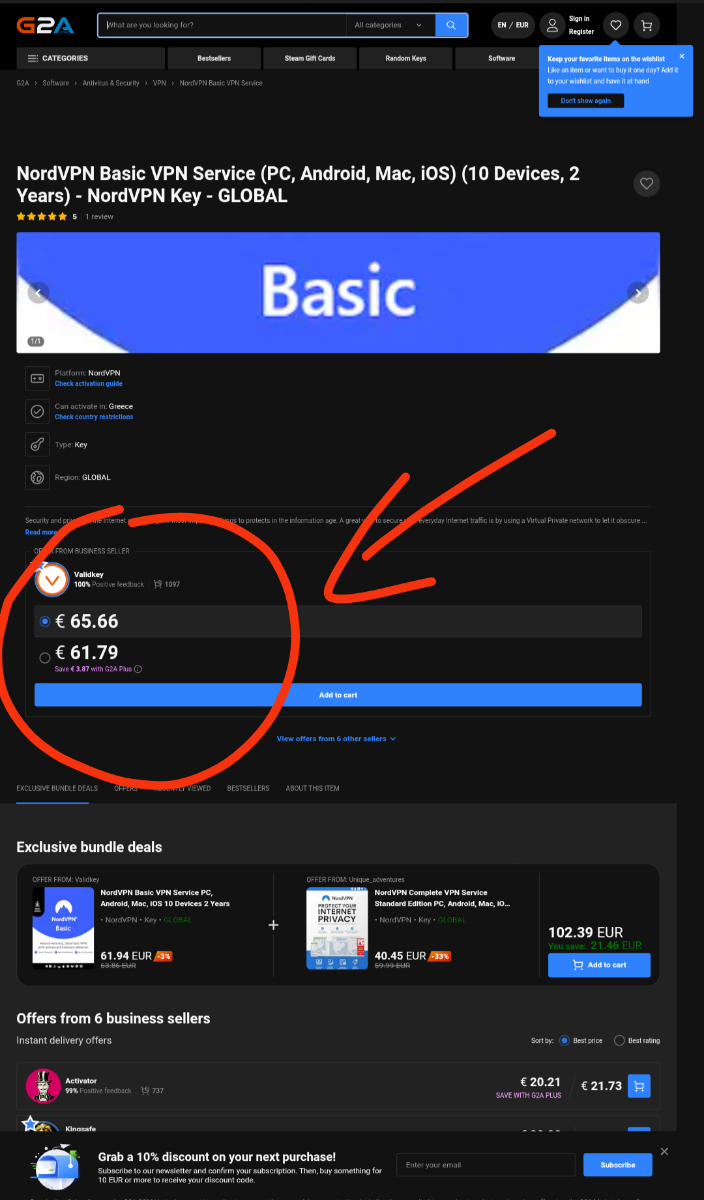Image resolution: width=704 pixels, height=1200 pixels.
Task: Close the wishlist tooltip popup
Action: click(x=682, y=56)
